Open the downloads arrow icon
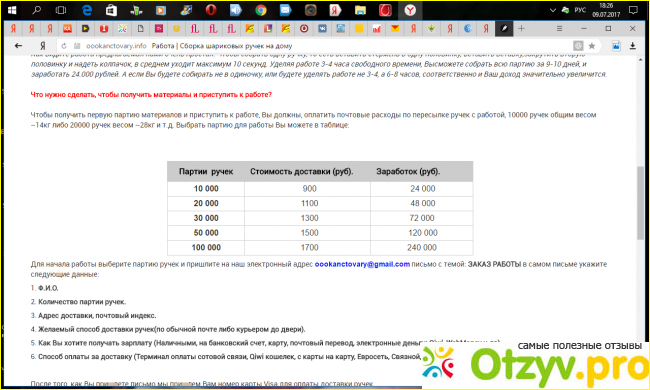 click(x=633, y=46)
